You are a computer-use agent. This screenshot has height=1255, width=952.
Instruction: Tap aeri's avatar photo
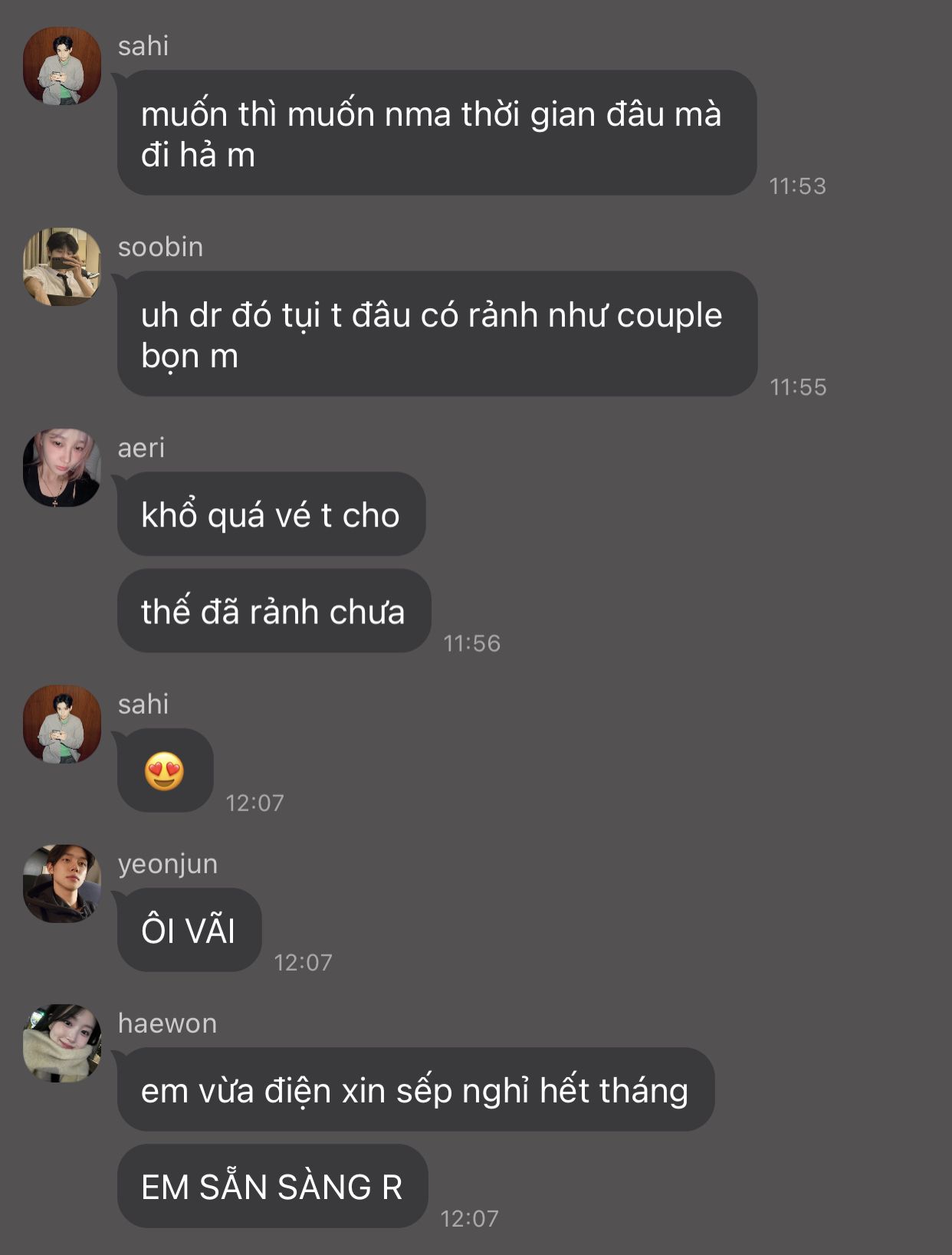click(62, 468)
